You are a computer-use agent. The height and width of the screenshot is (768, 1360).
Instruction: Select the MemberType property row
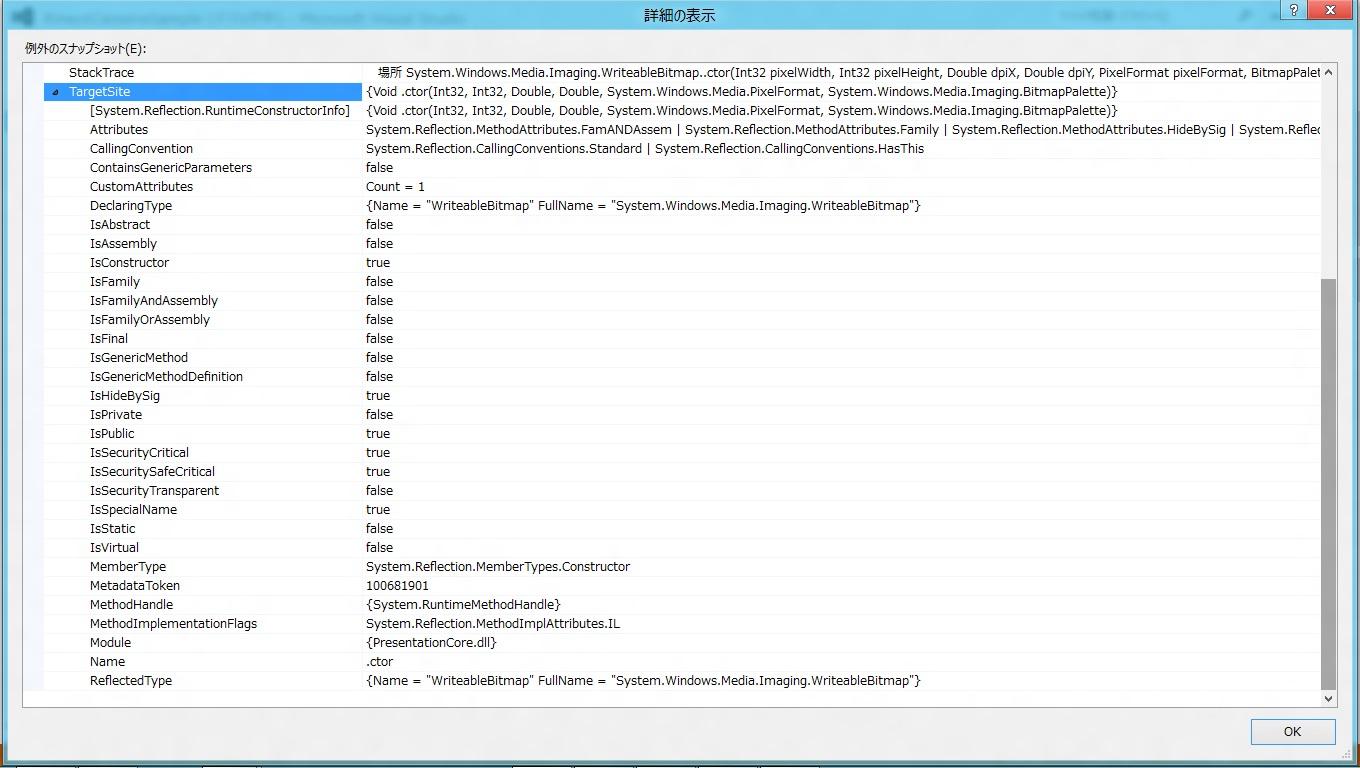click(x=683, y=567)
